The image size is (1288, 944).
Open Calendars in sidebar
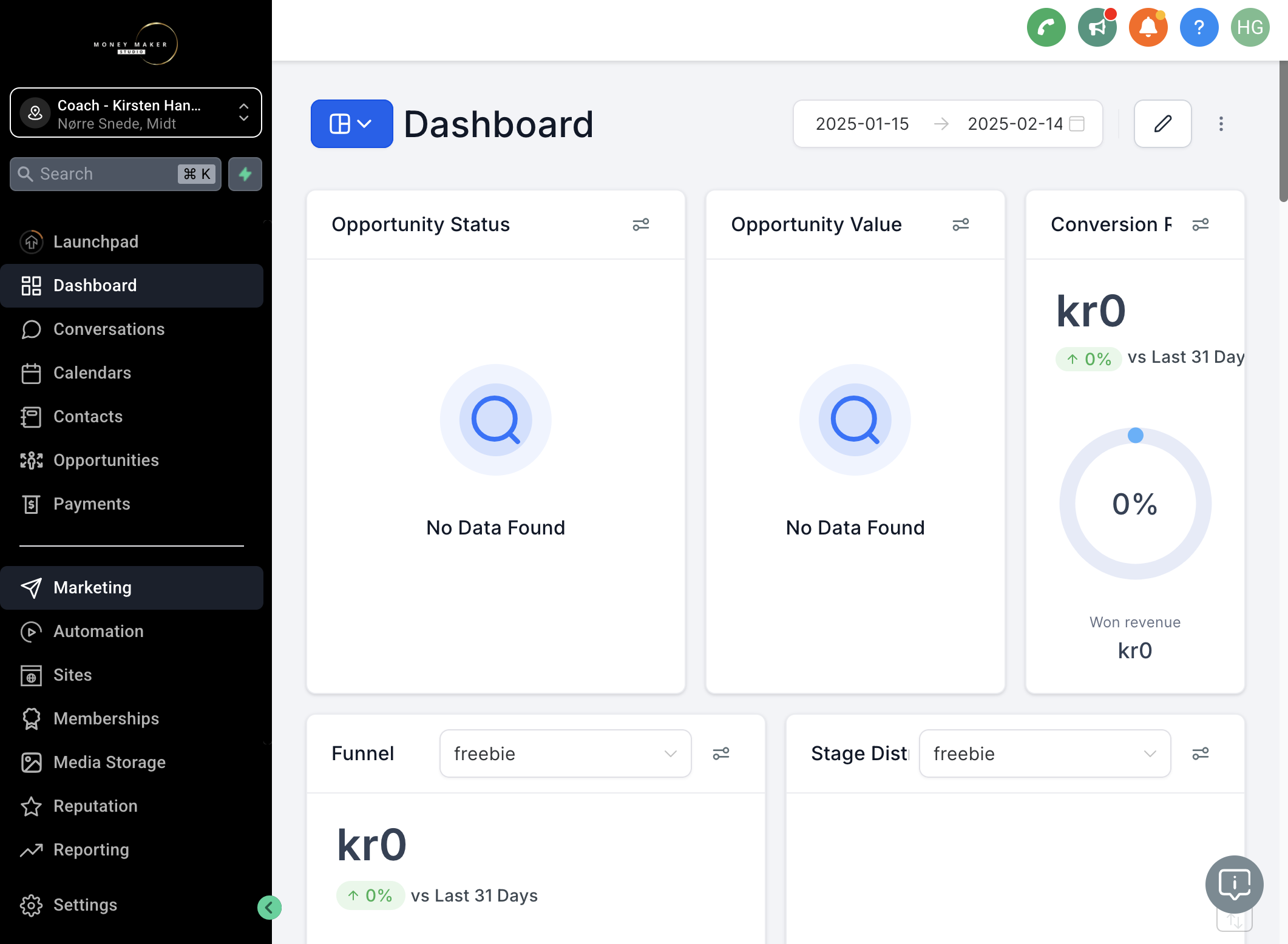[x=132, y=373]
